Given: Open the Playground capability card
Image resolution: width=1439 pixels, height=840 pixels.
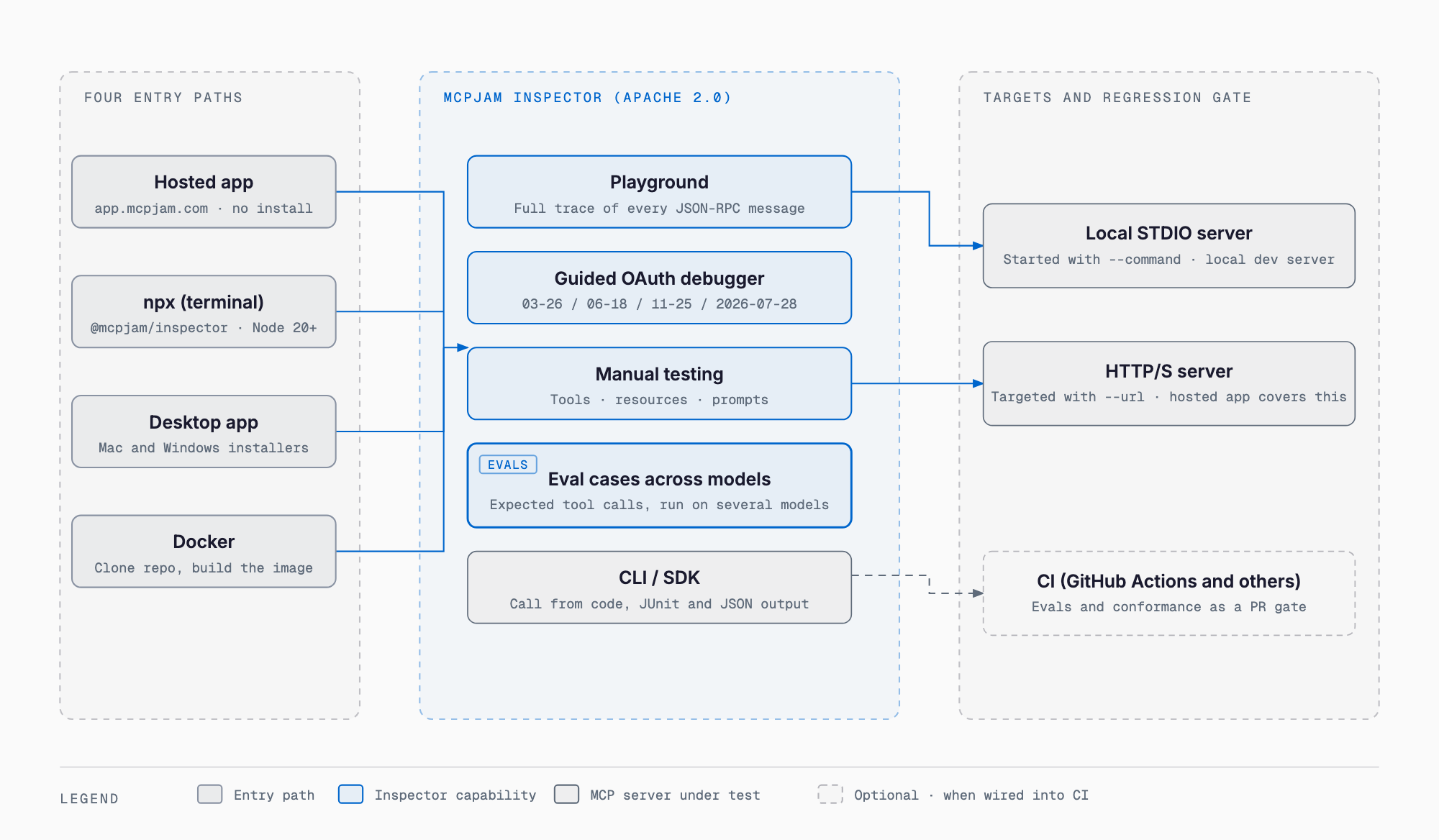Looking at the screenshot, I should [659, 192].
